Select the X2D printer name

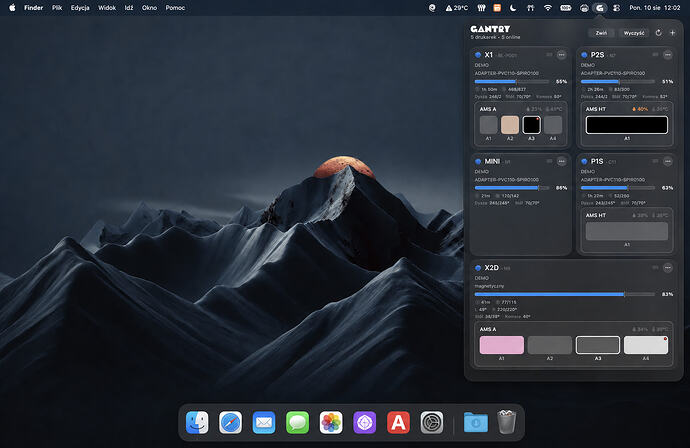(x=492, y=268)
